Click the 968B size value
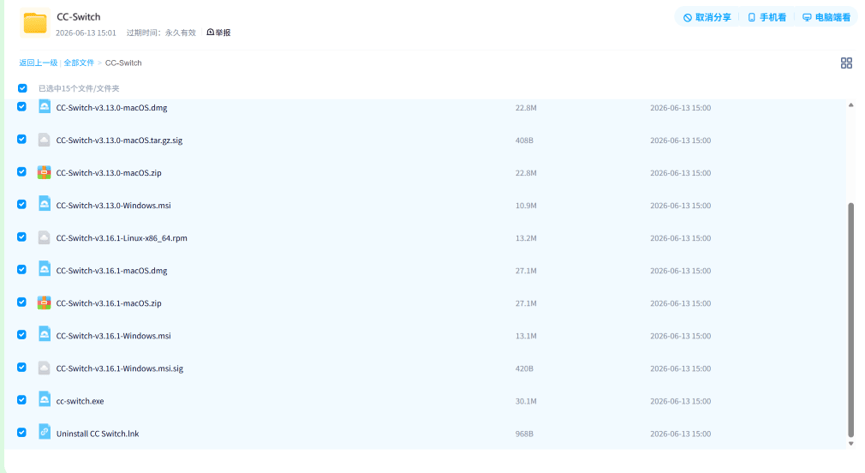Screen dimensions: 865x473 point(524,433)
